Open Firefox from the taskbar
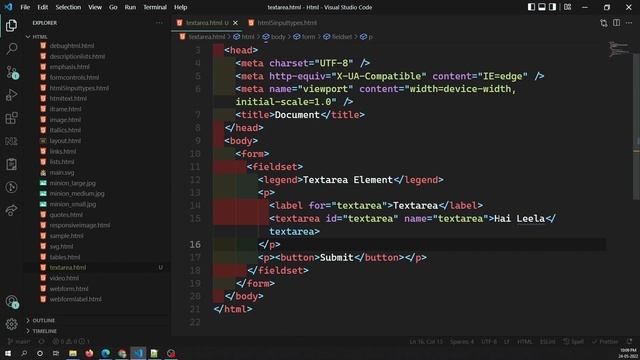 coord(89,353)
